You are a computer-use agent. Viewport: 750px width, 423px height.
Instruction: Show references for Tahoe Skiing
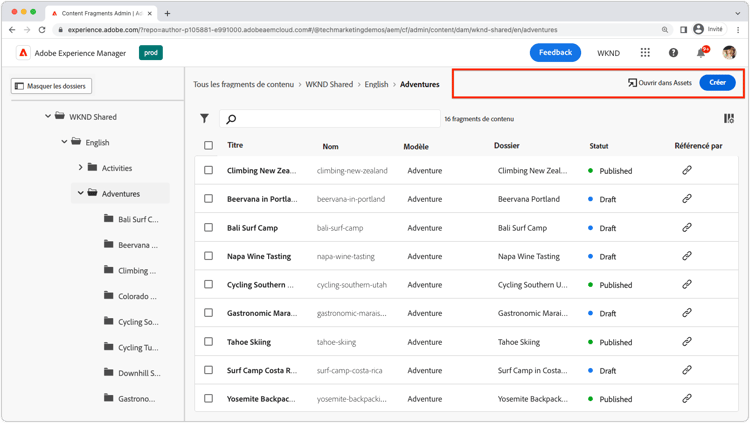click(x=687, y=342)
